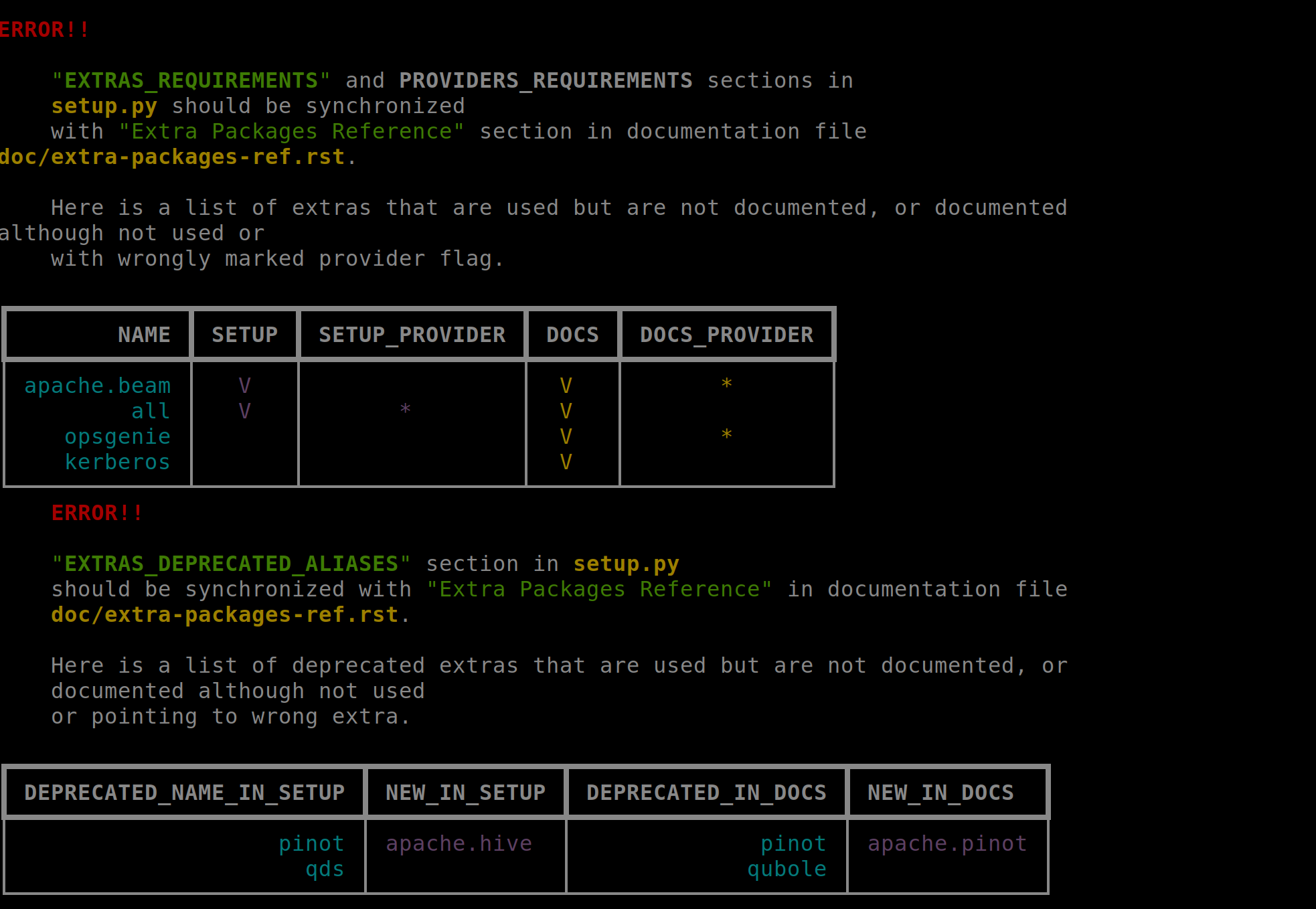Select the kerberos row
Image resolution: width=1316 pixels, height=909 pixels.
pyautogui.click(x=117, y=461)
